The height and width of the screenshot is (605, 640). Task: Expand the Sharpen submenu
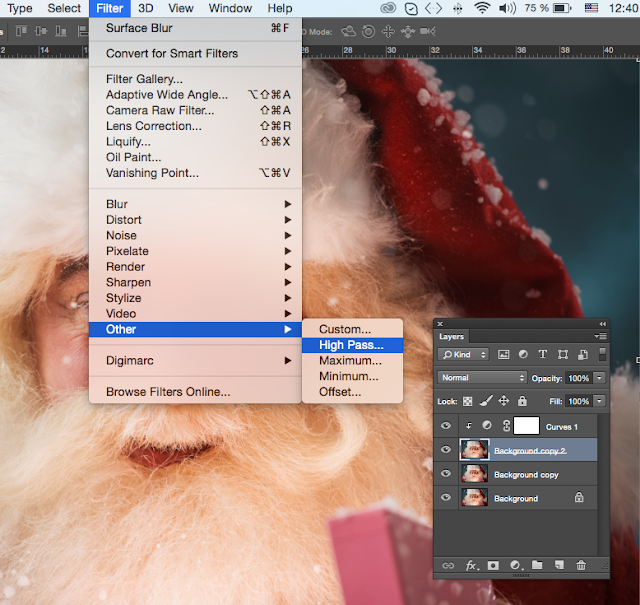point(195,282)
